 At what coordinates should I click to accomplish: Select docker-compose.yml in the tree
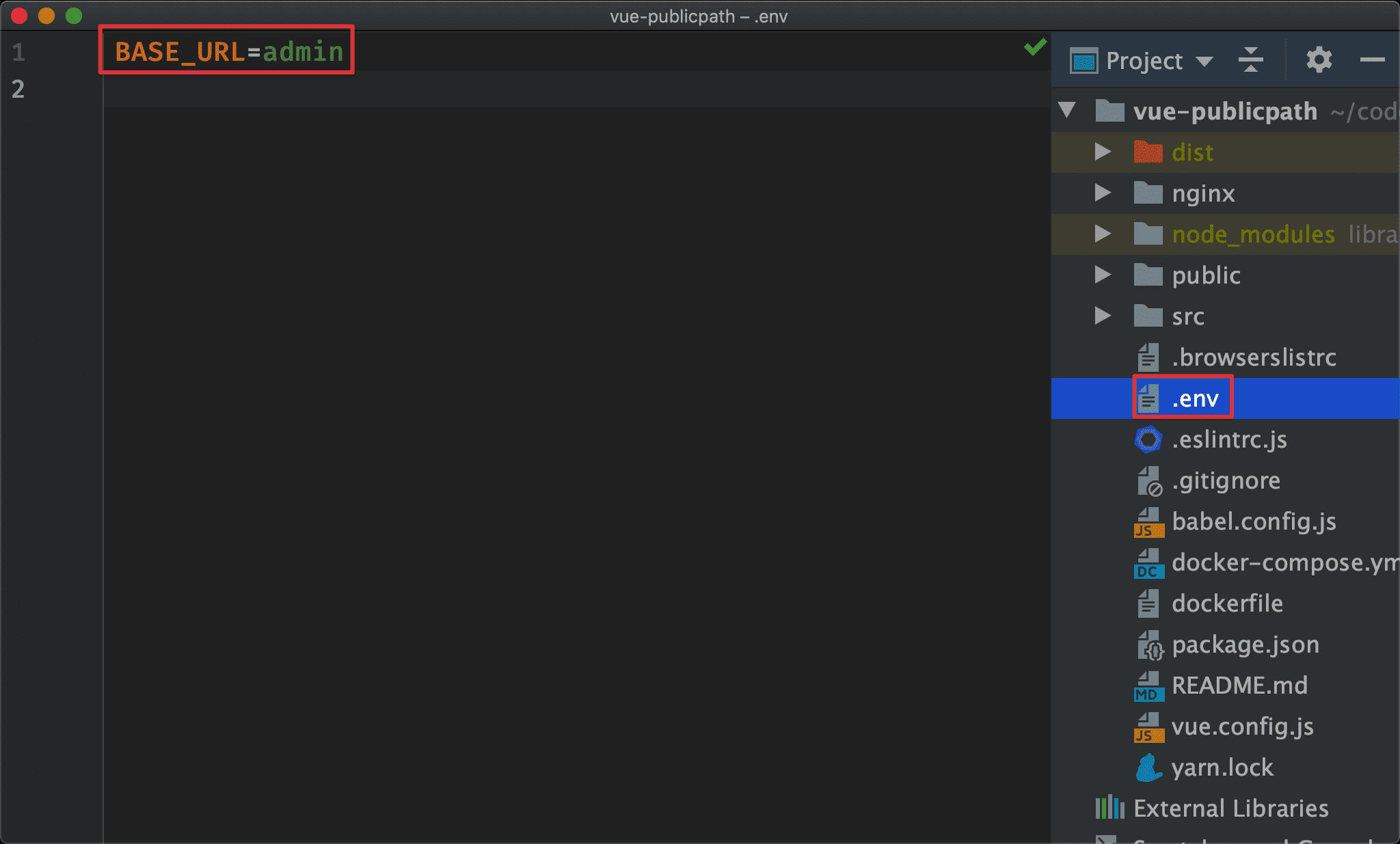(x=1285, y=562)
